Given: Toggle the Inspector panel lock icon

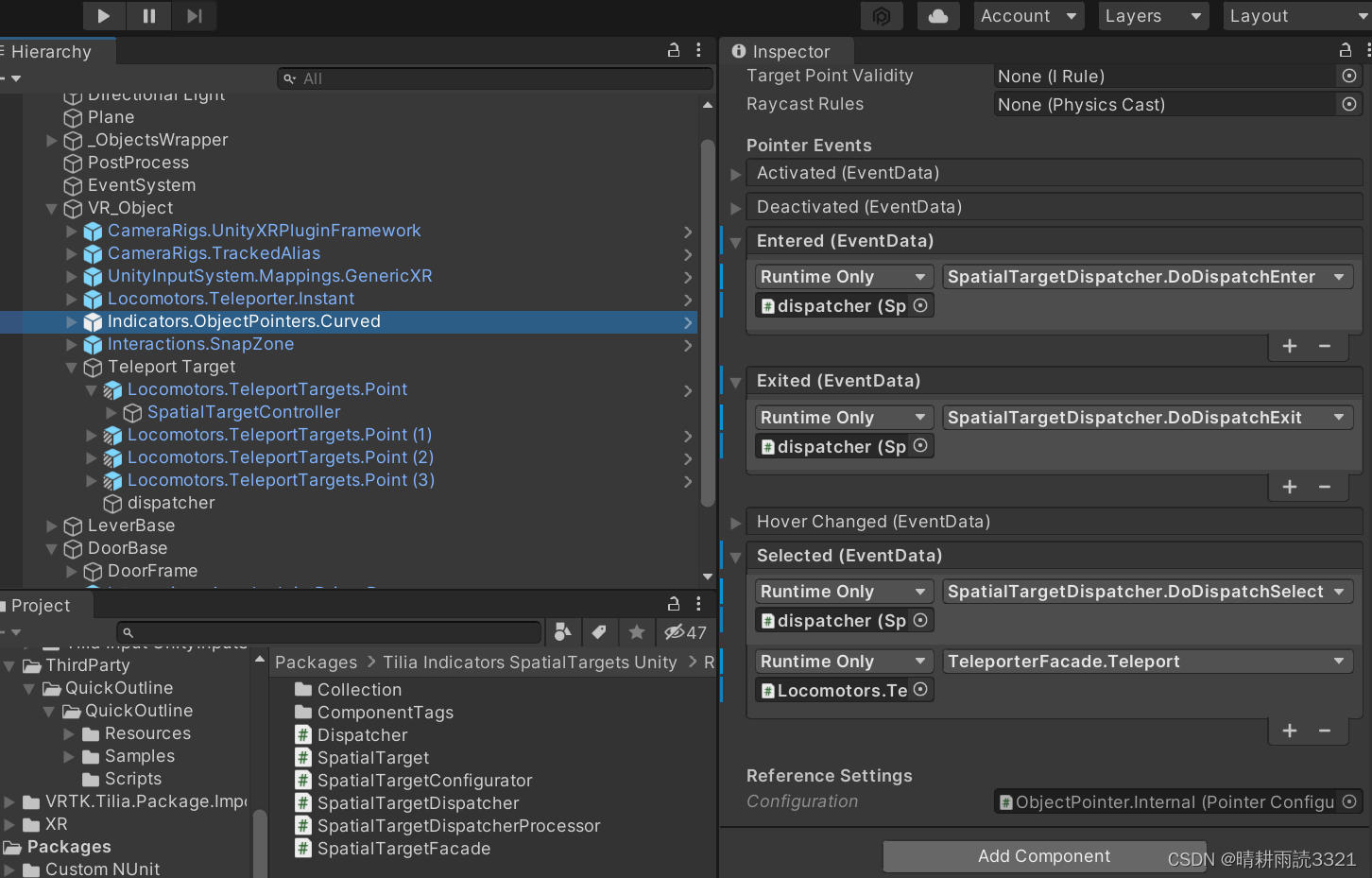Looking at the screenshot, I should coord(1346,50).
